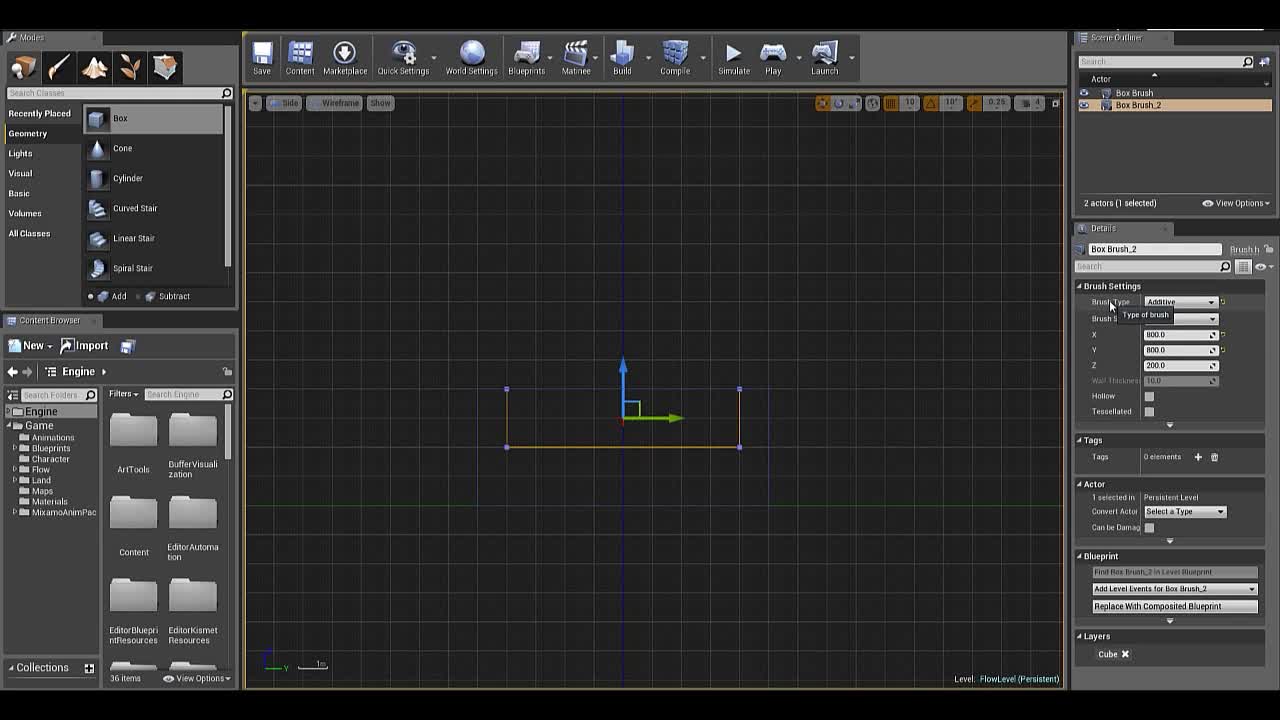Click the Play gamepad icon
1280x720 pixels.
click(773, 58)
